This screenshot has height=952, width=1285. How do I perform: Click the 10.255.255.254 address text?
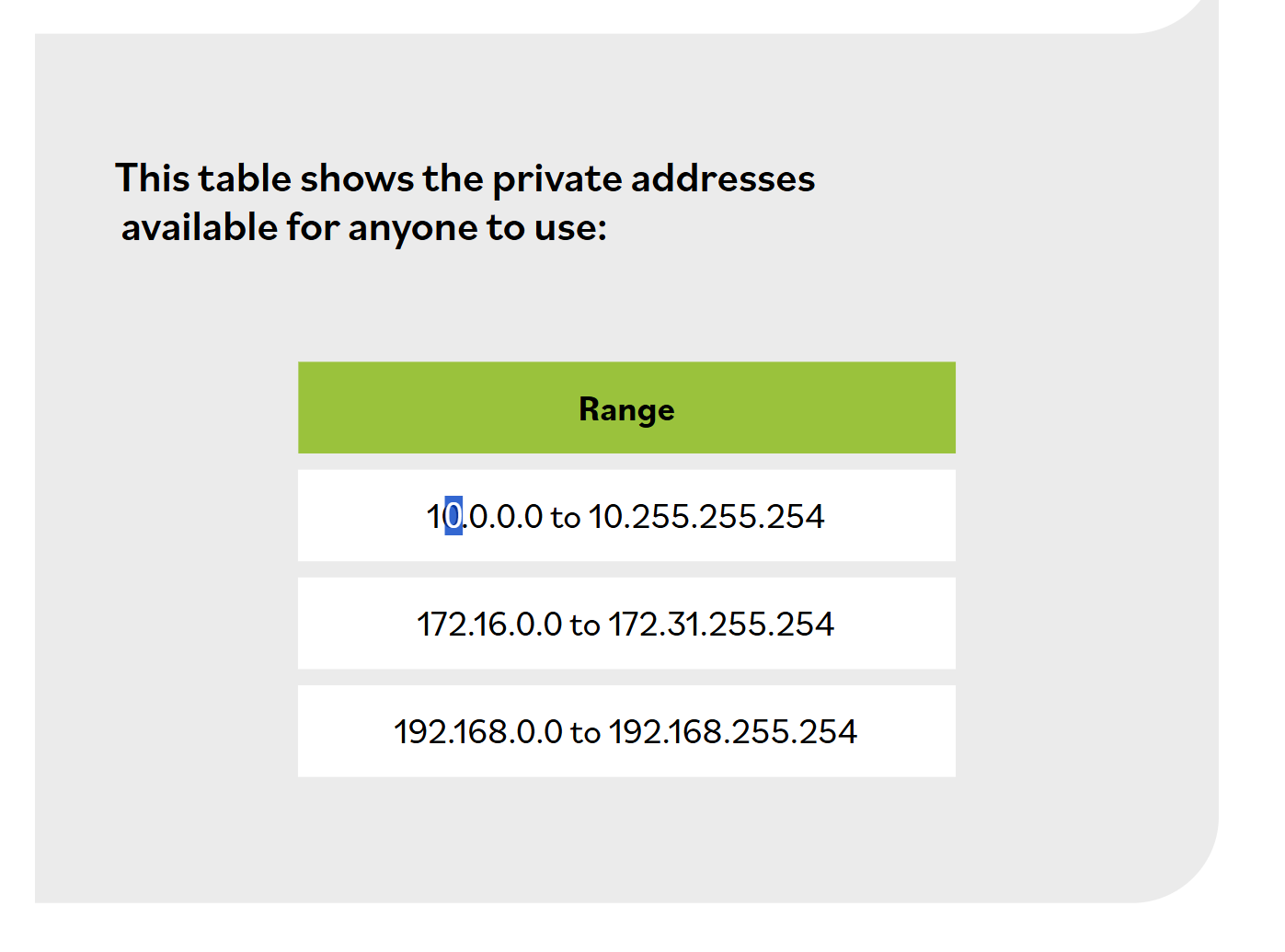(x=706, y=516)
